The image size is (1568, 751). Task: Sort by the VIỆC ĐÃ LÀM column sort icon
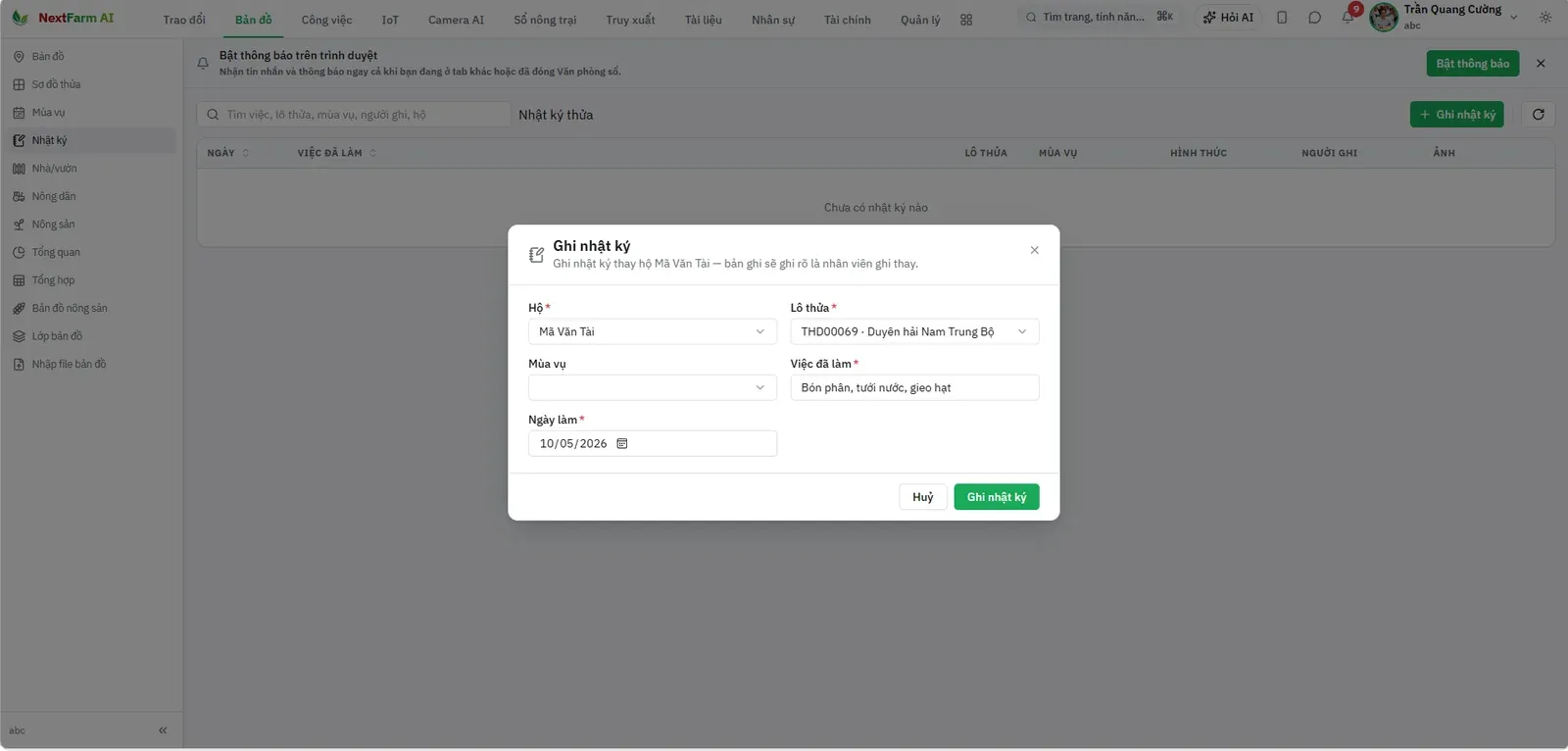tap(373, 153)
